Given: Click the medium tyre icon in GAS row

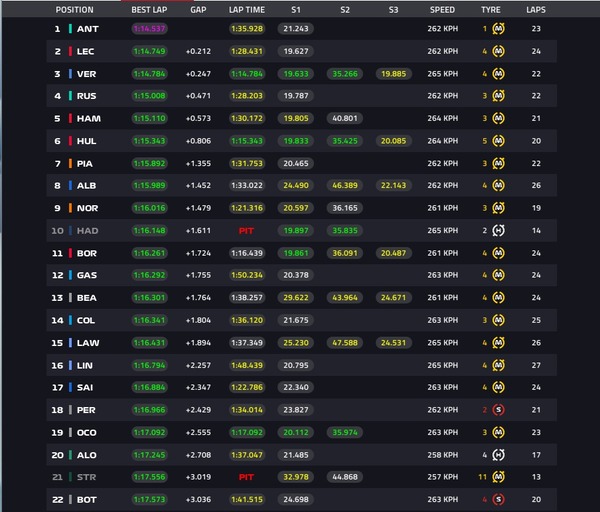Looking at the screenshot, I should tap(498, 275).
